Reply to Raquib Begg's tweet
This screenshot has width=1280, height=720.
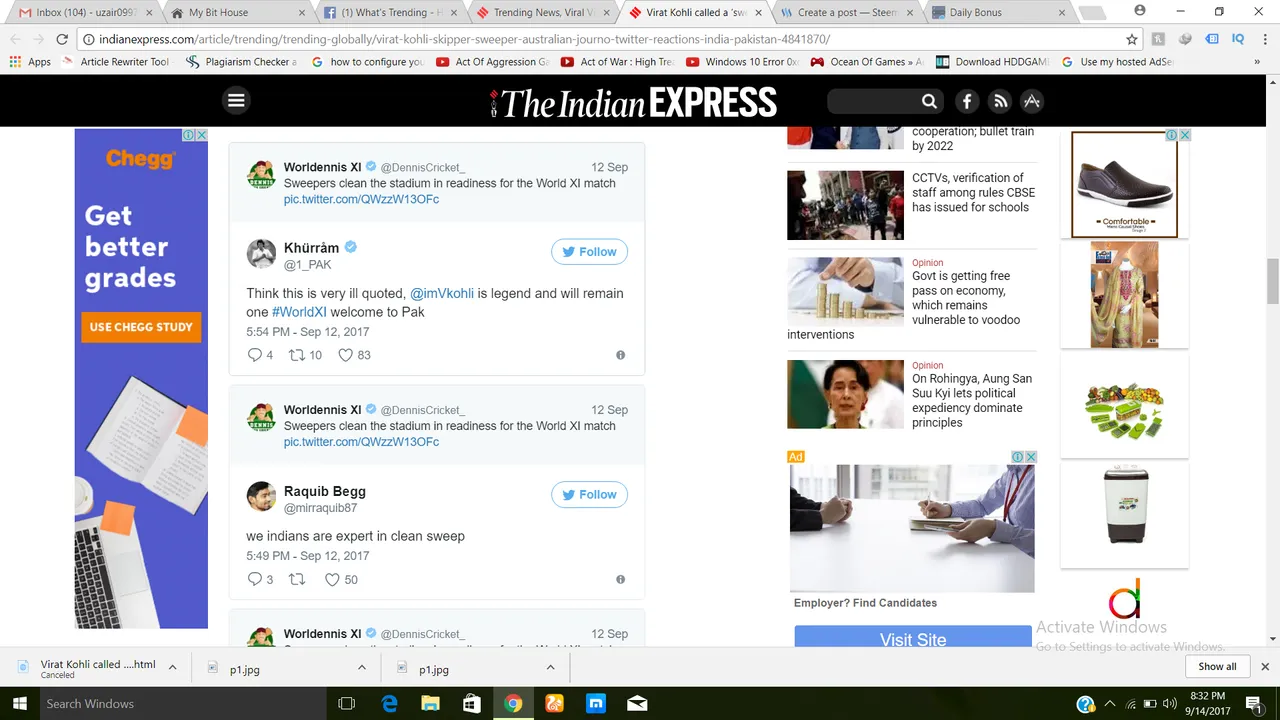tap(255, 579)
